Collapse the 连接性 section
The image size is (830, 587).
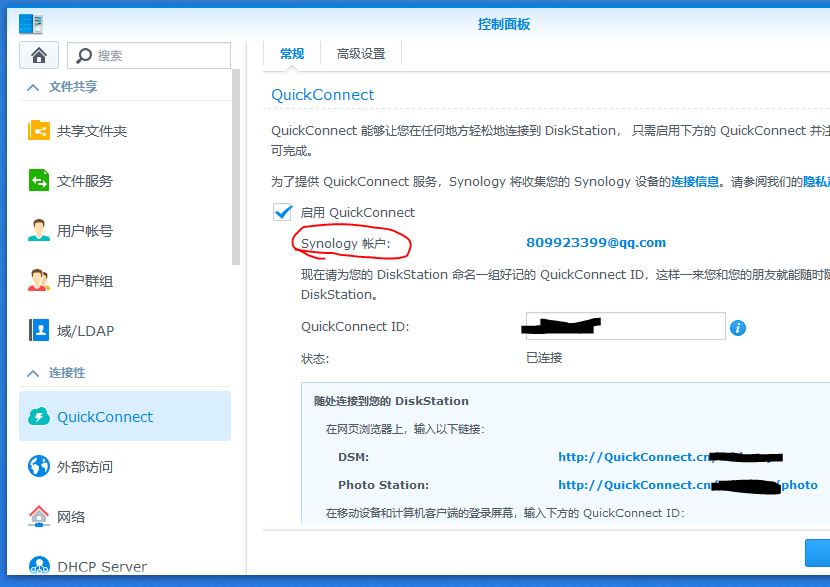pos(33,374)
